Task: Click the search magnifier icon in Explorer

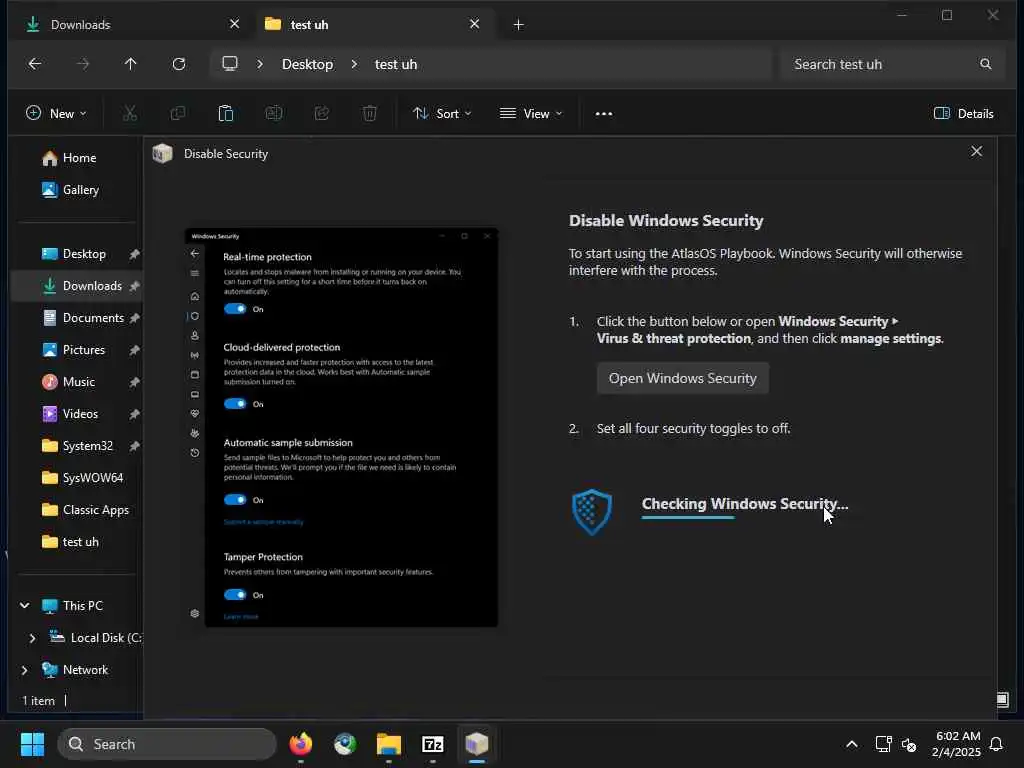Action: [985, 64]
